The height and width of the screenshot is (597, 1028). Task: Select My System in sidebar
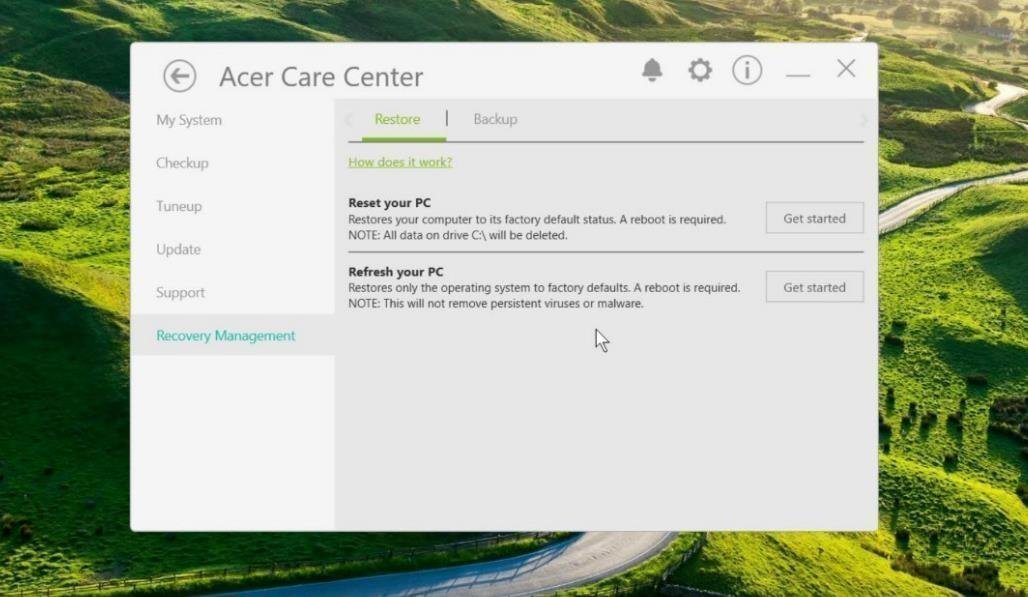point(189,120)
